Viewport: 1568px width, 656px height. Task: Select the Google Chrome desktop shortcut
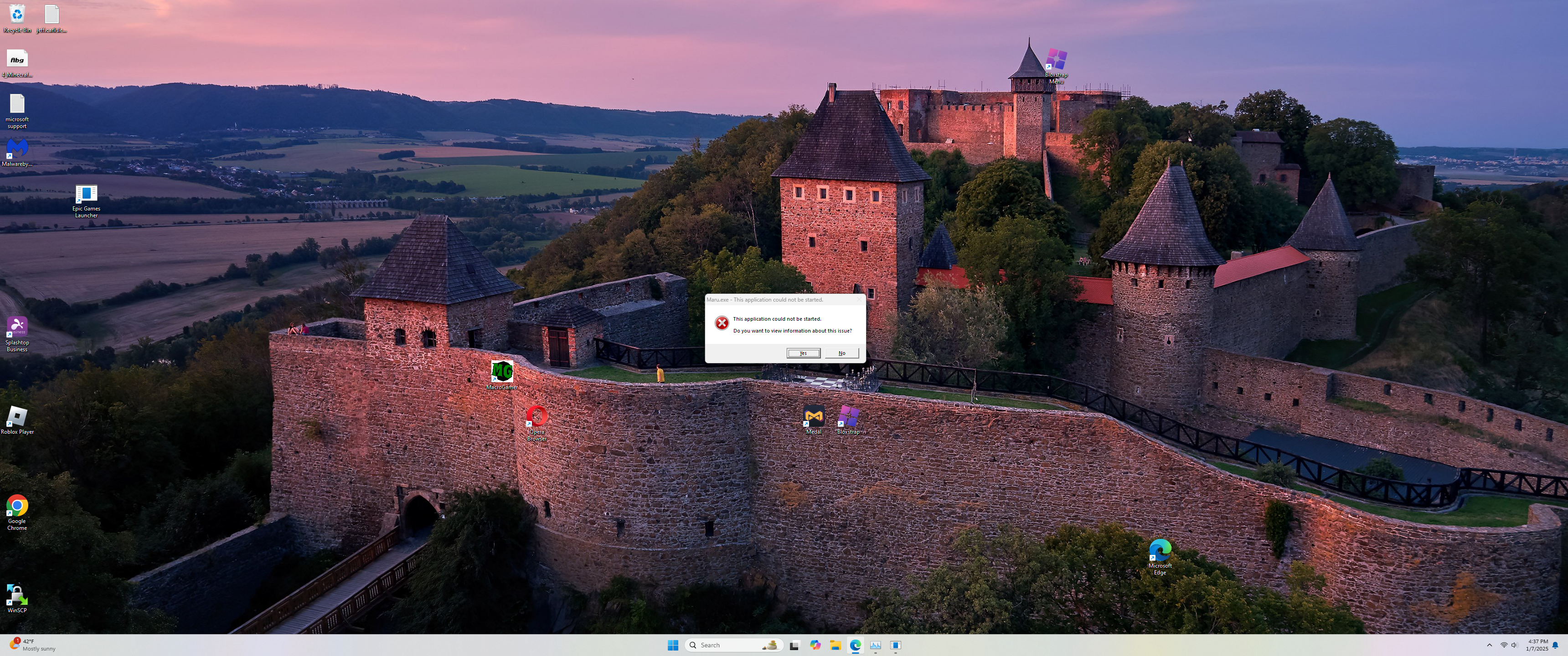17,506
